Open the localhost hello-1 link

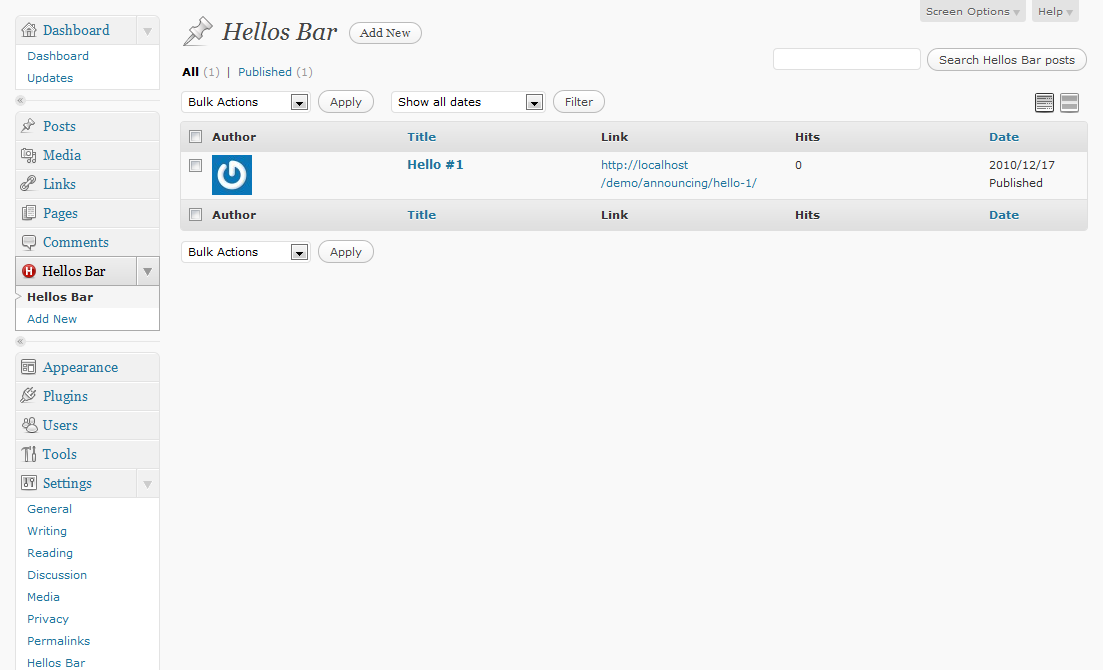tap(678, 174)
